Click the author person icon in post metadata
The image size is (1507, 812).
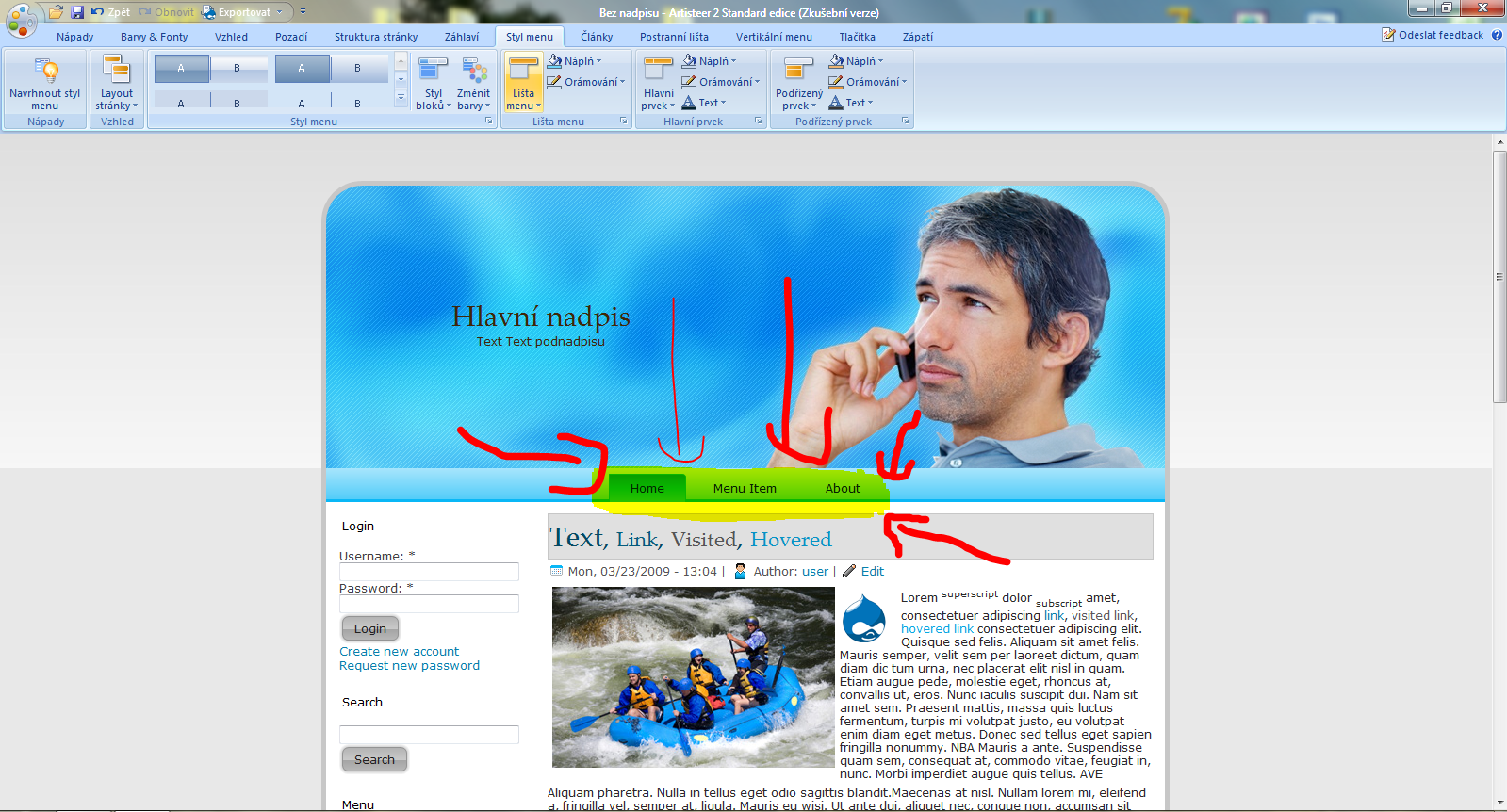point(740,571)
